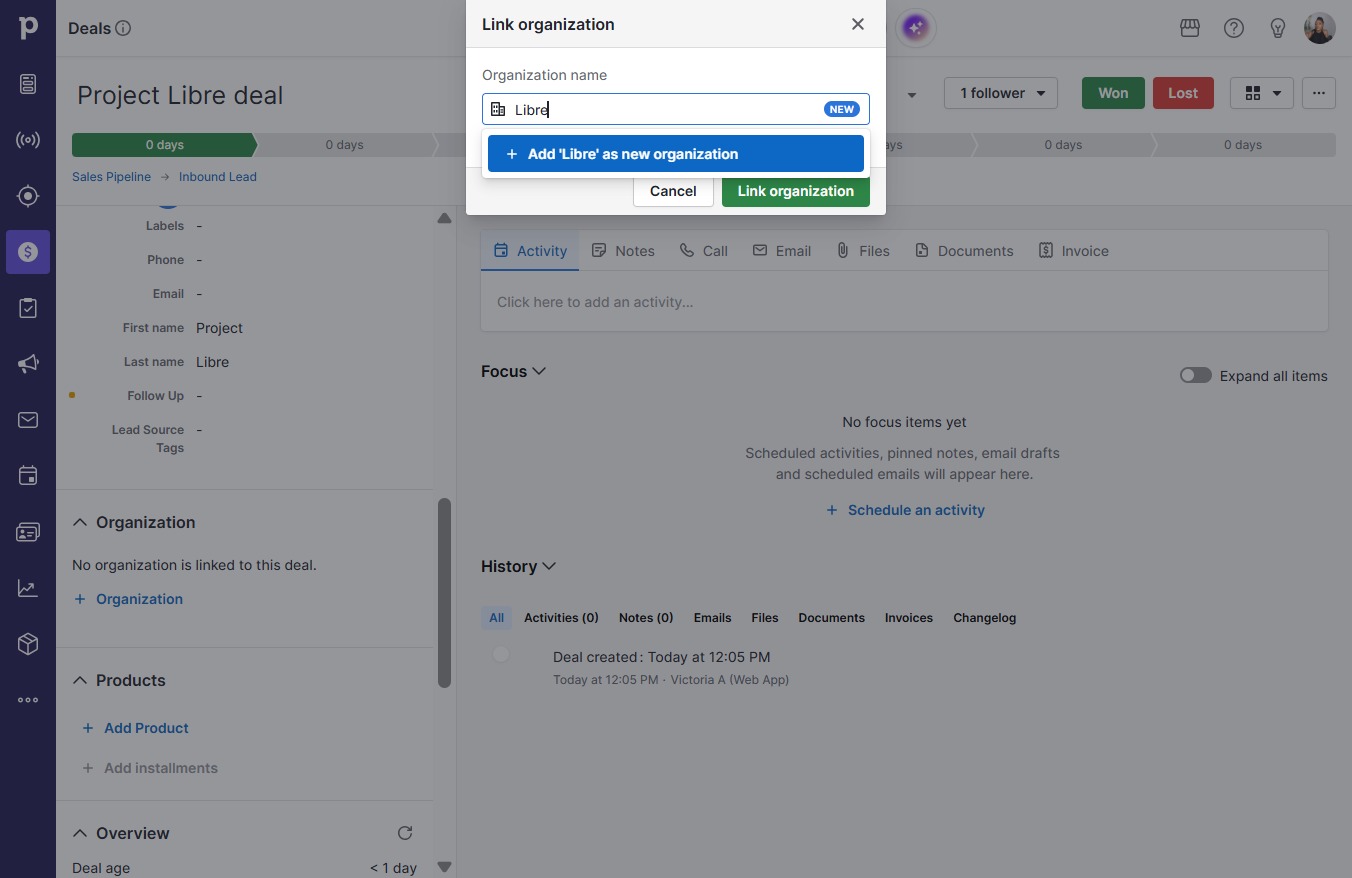The width and height of the screenshot is (1352, 878).
Task: Open the Inbound Lead breadcrumb link
Action: click(218, 177)
